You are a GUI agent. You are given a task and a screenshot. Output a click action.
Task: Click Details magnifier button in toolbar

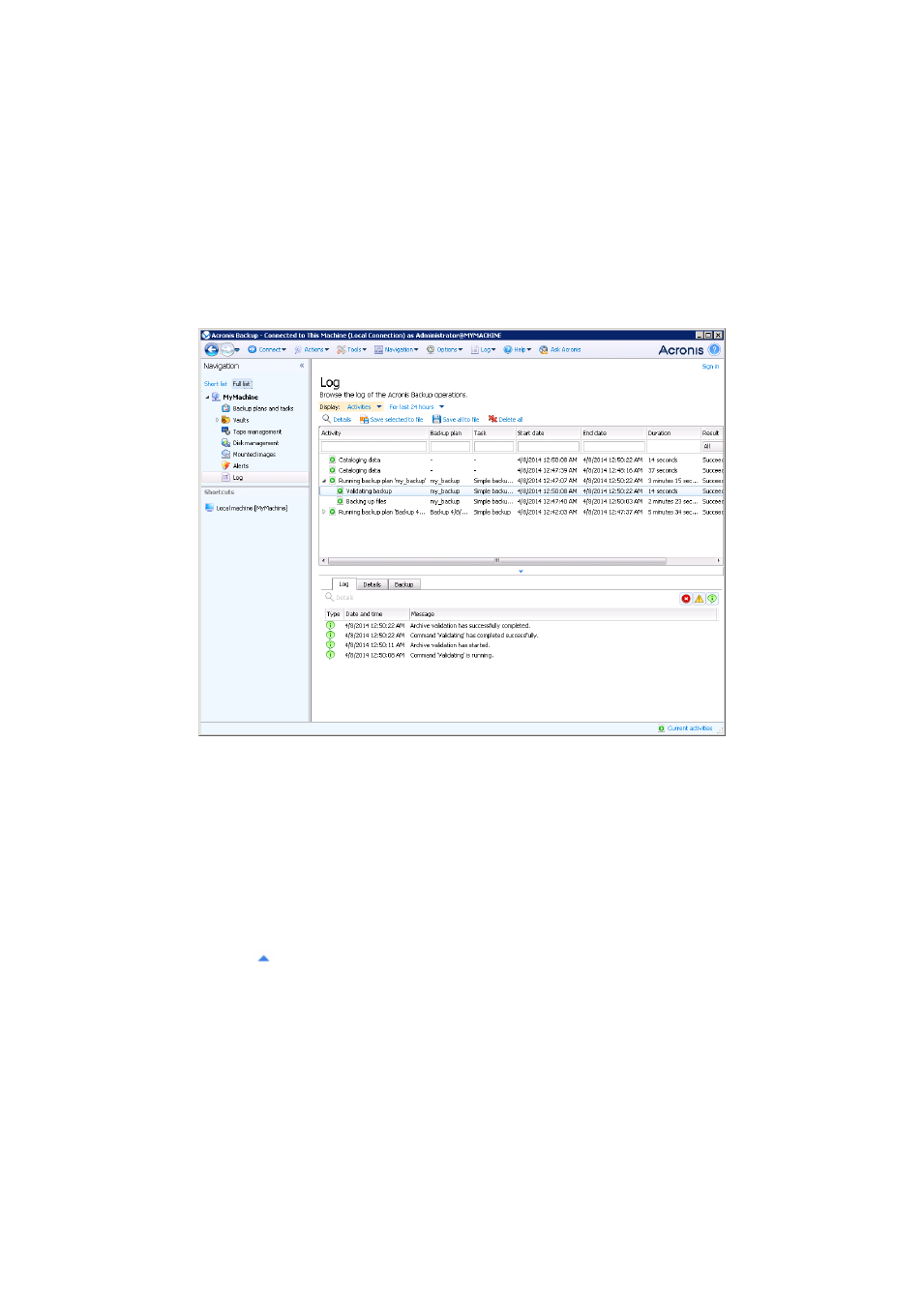(x=337, y=420)
